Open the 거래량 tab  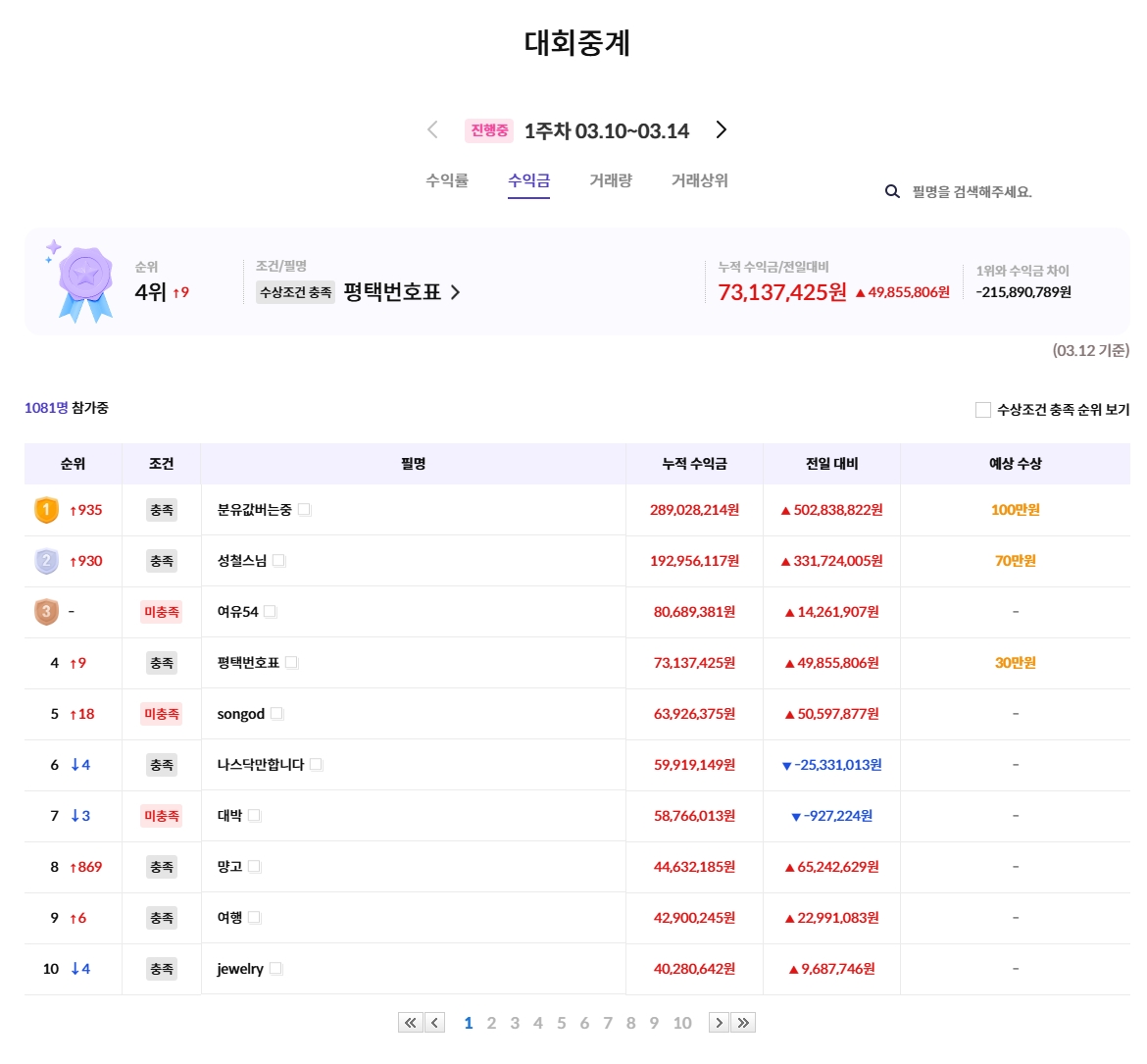click(611, 180)
